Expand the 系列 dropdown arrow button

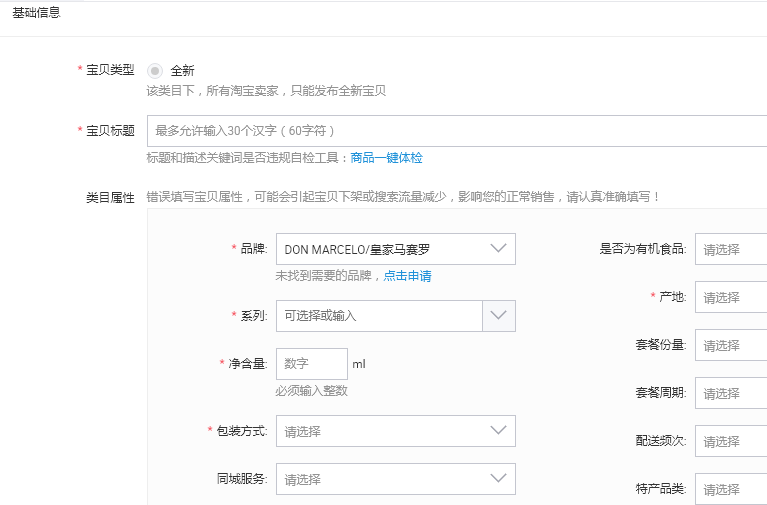click(499, 316)
